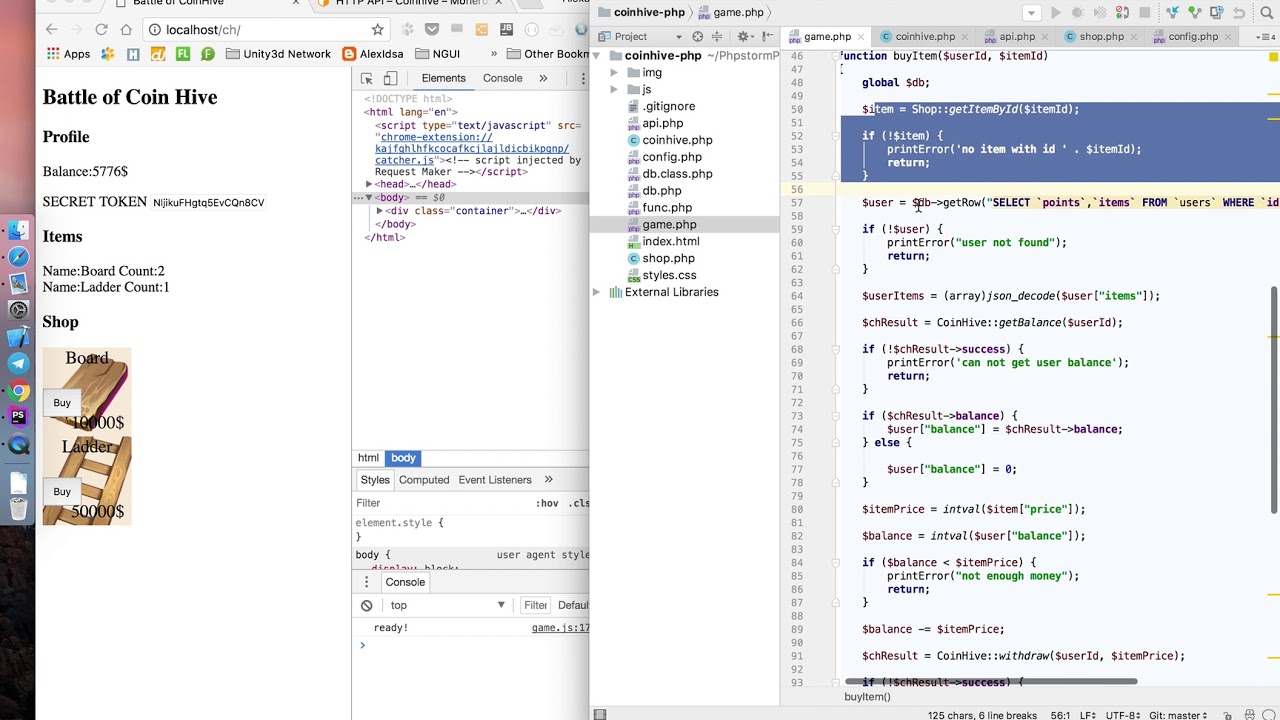Click the console Filter field
The image size is (1280, 720).
tap(535, 605)
